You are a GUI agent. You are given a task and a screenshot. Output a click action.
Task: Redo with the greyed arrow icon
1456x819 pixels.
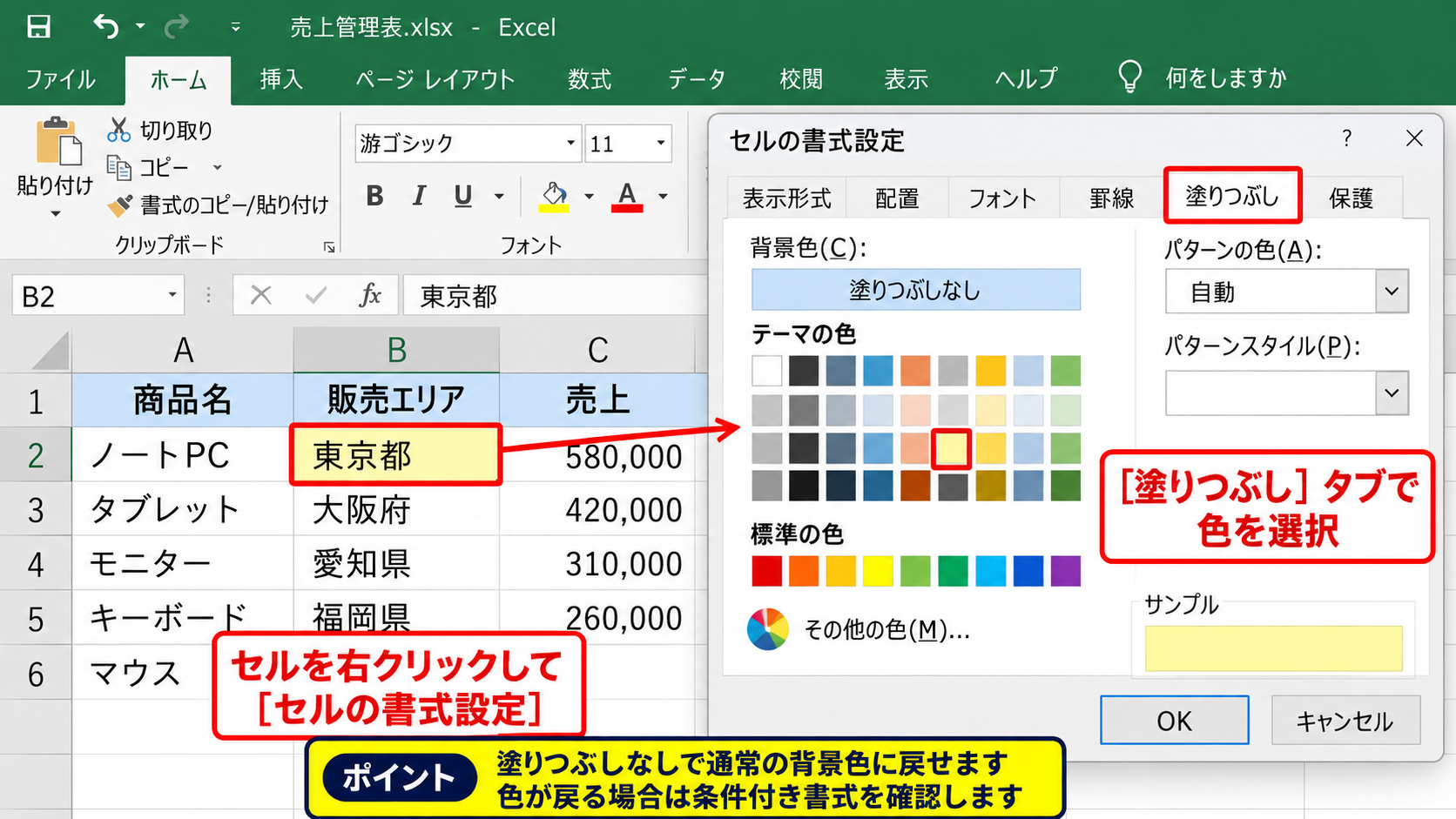coord(177,27)
